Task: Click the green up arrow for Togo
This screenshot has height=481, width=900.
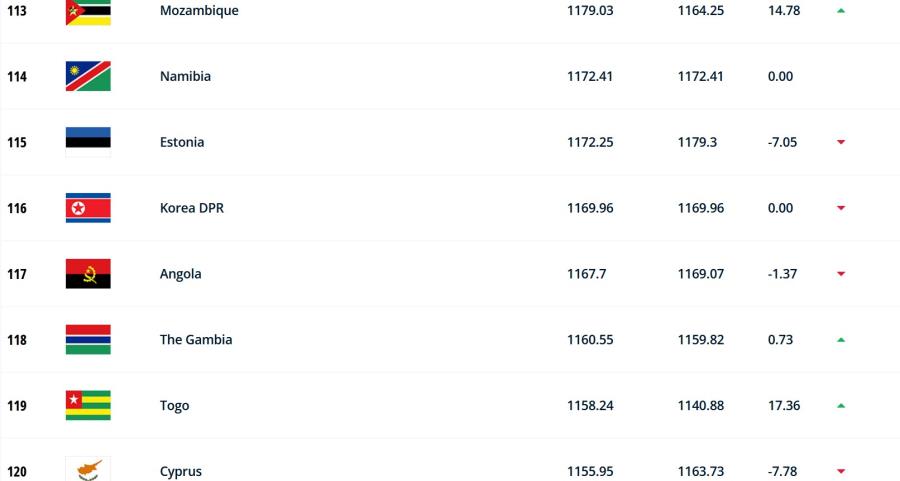Action: click(841, 406)
